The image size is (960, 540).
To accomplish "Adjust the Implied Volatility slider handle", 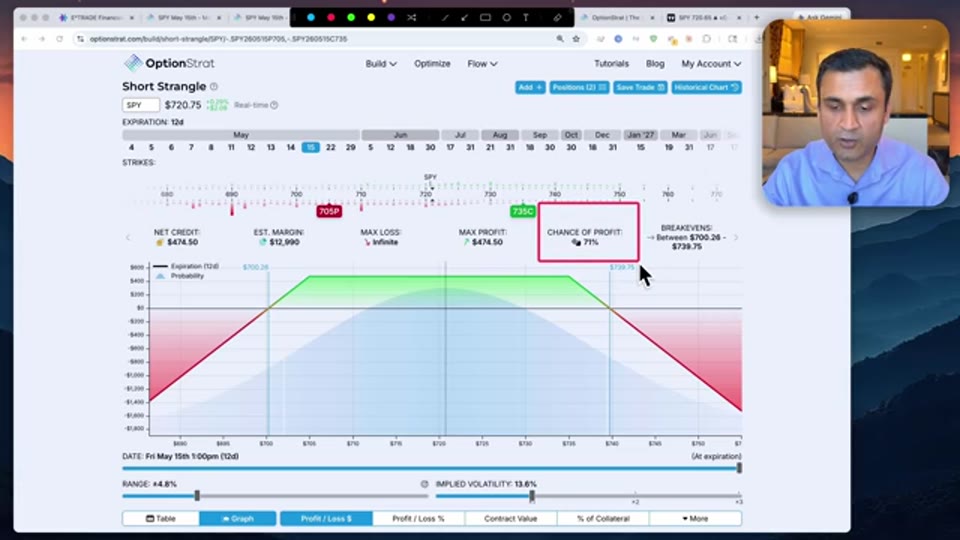I will tap(532, 495).
